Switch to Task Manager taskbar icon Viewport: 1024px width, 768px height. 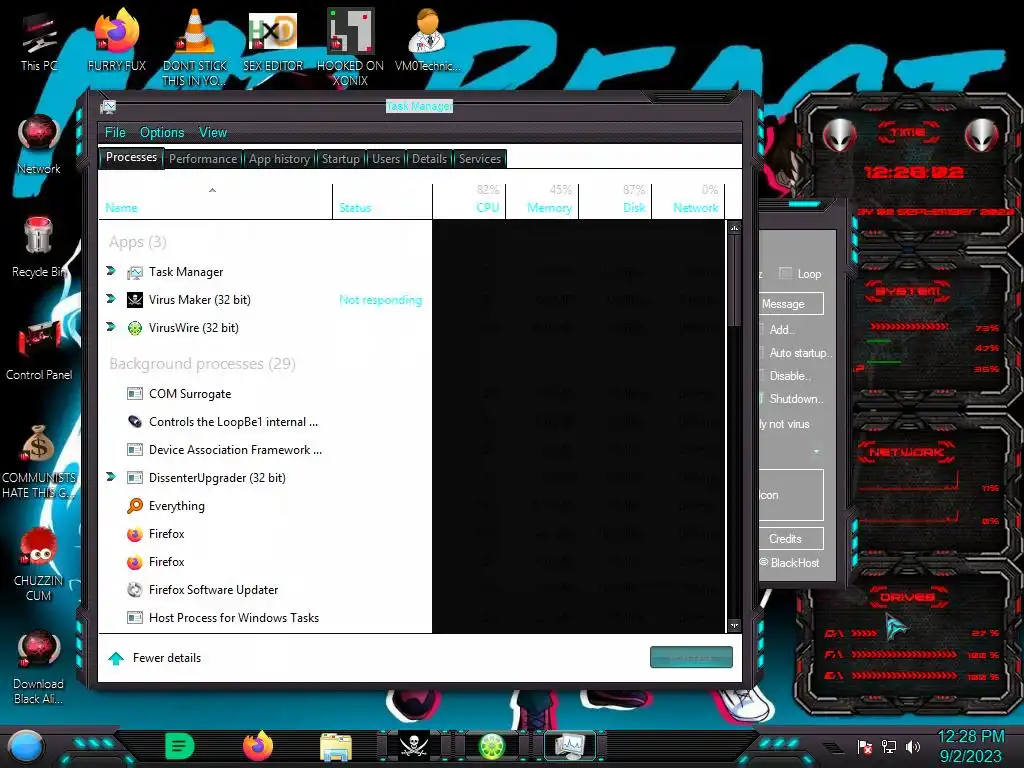[570, 746]
